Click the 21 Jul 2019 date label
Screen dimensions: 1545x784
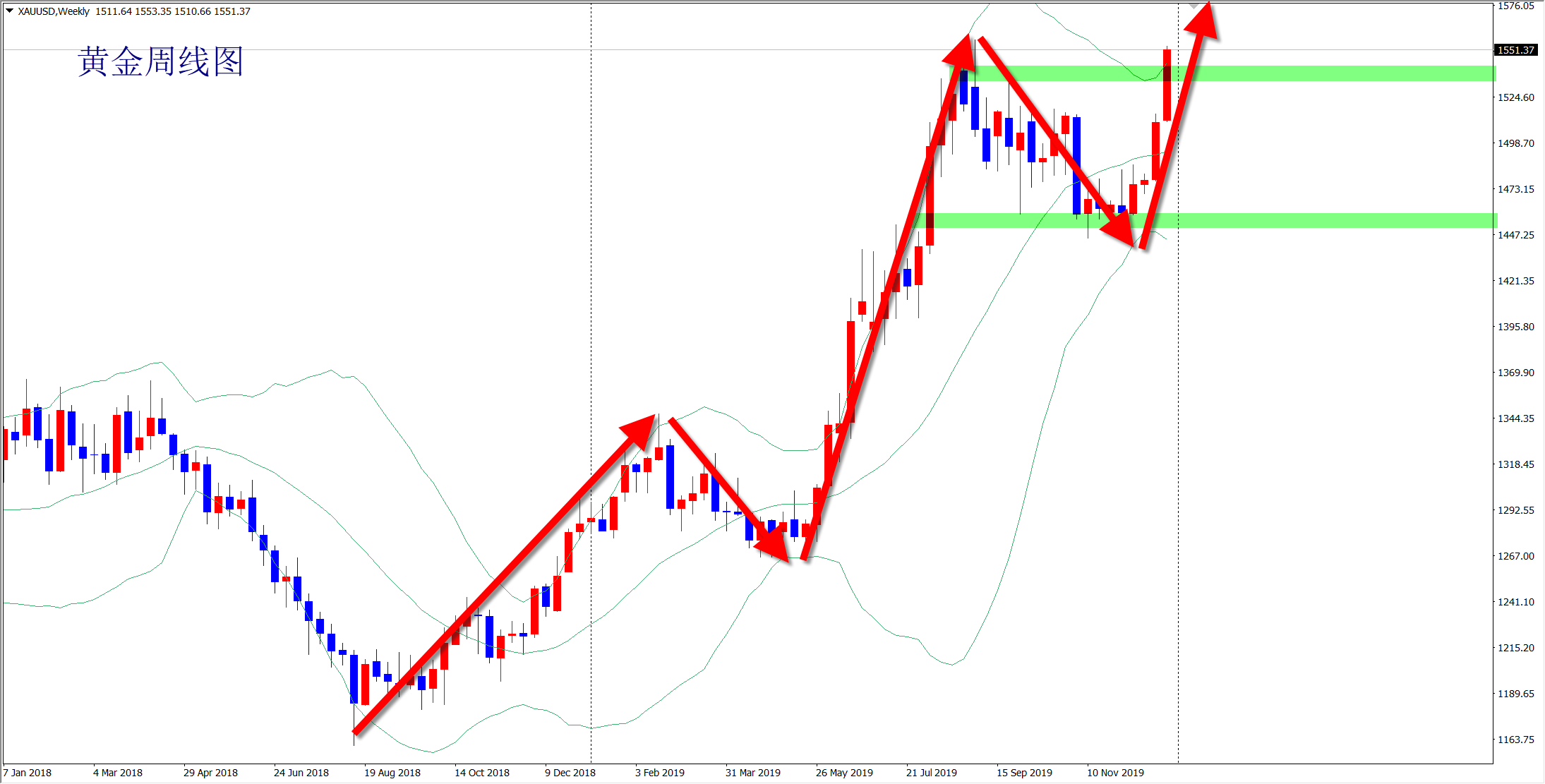932,773
